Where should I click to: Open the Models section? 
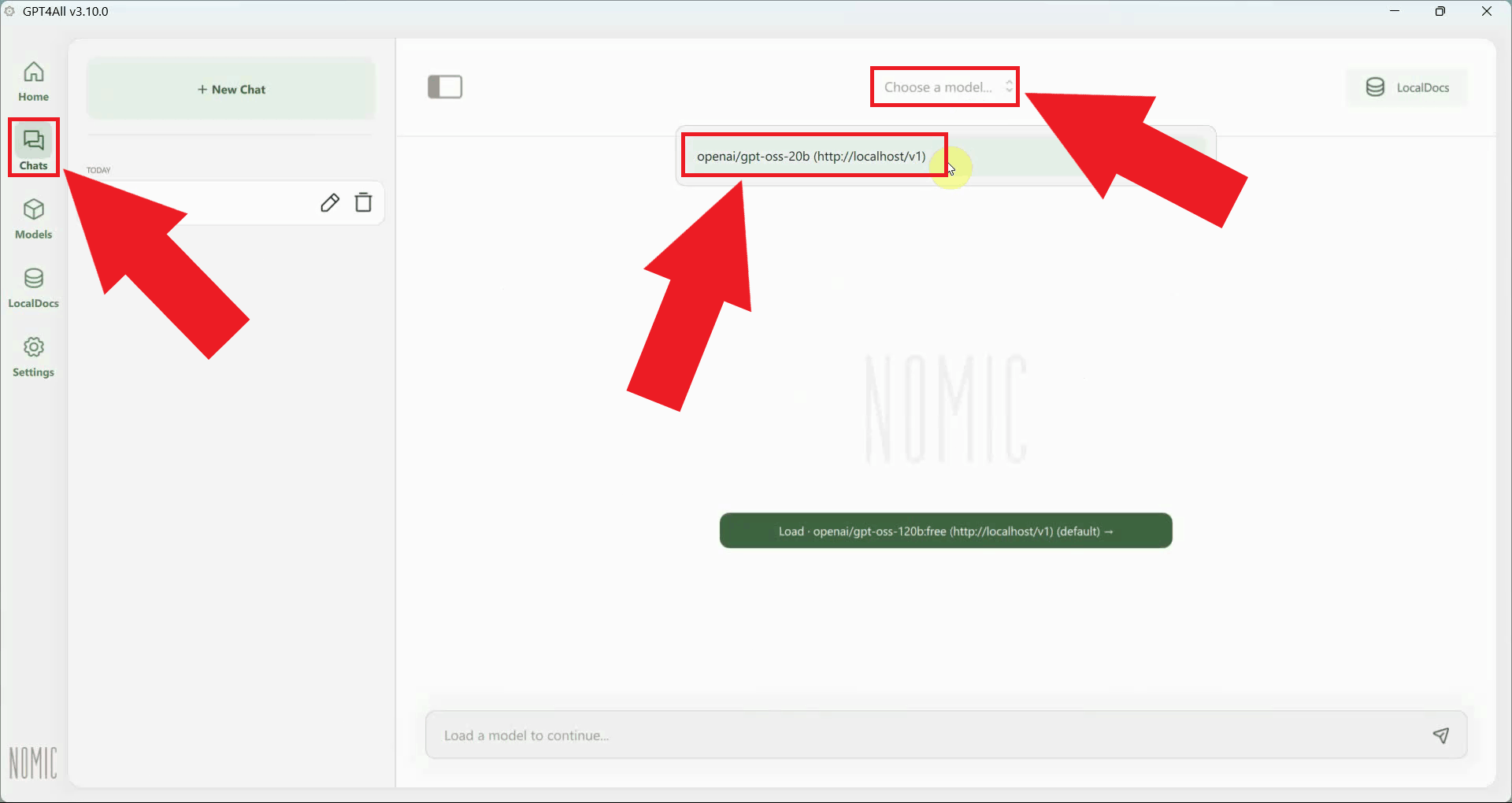[x=33, y=218]
